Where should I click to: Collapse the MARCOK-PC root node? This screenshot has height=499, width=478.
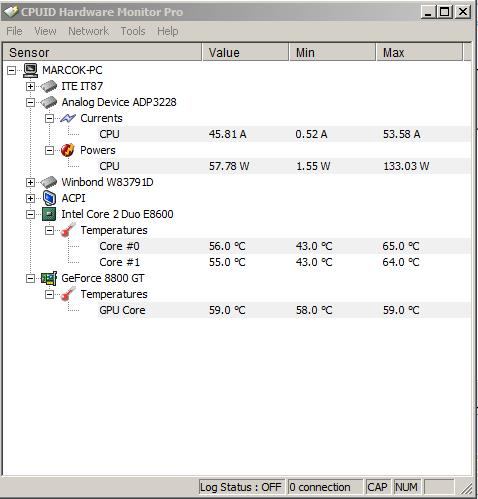pos(12,70)
